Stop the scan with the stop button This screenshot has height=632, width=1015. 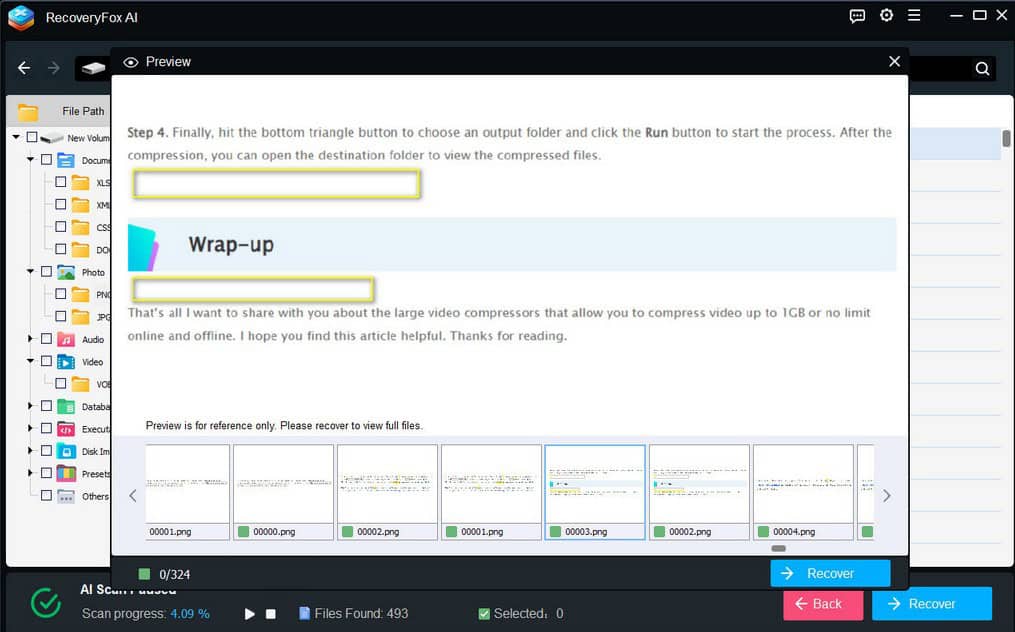(x=271, y=613)
